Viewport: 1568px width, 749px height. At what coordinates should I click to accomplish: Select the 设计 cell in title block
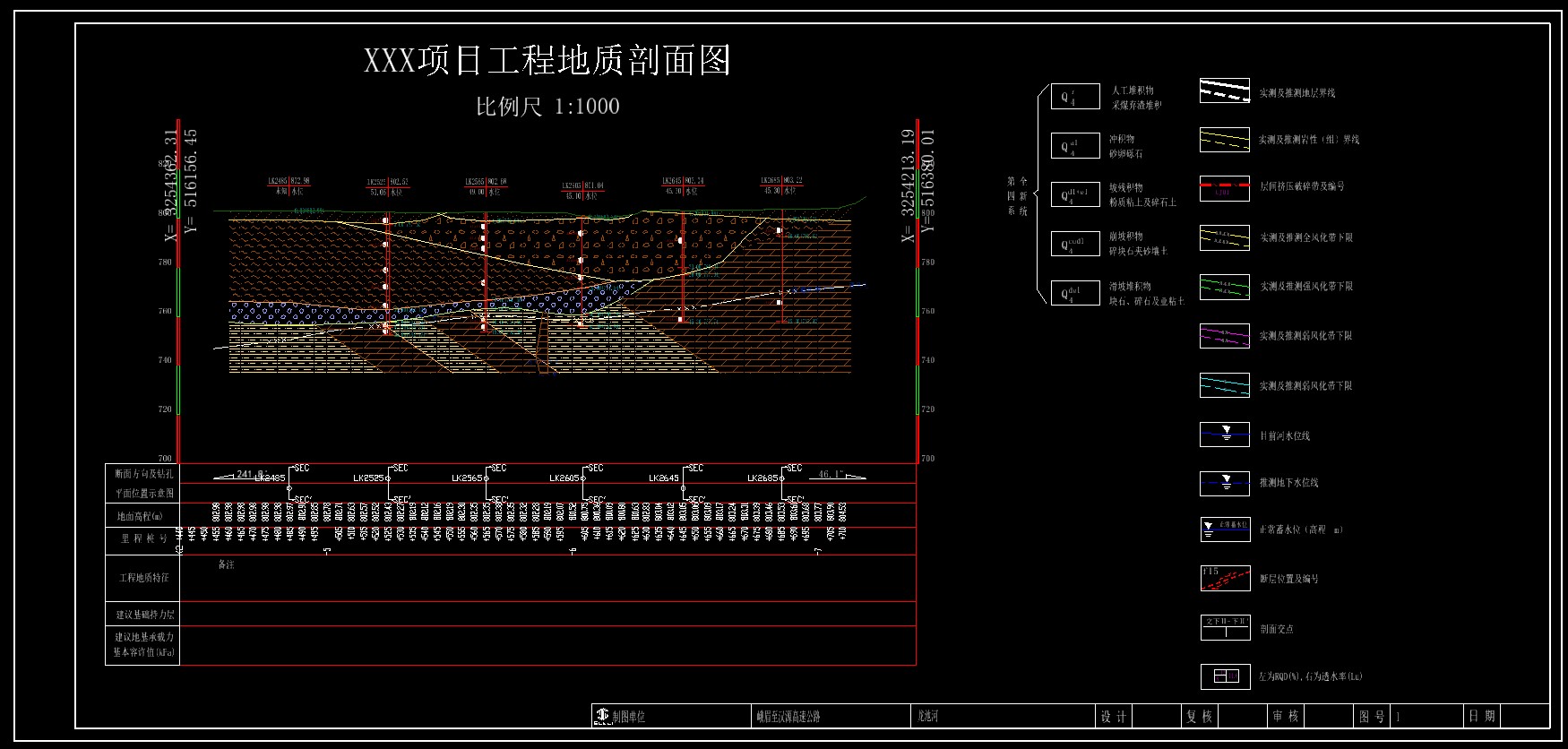coord(1113,717)
